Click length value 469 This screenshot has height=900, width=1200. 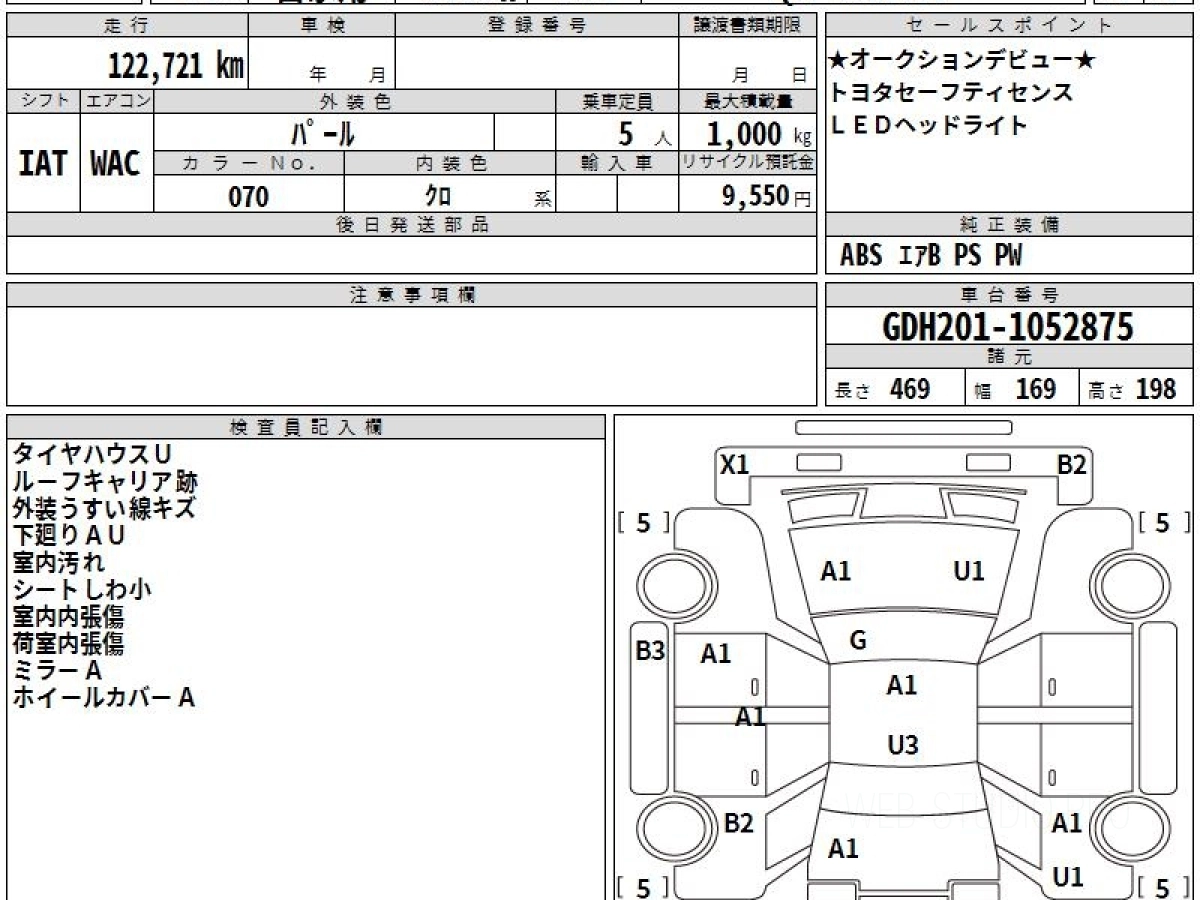click(x=910, y=389)
